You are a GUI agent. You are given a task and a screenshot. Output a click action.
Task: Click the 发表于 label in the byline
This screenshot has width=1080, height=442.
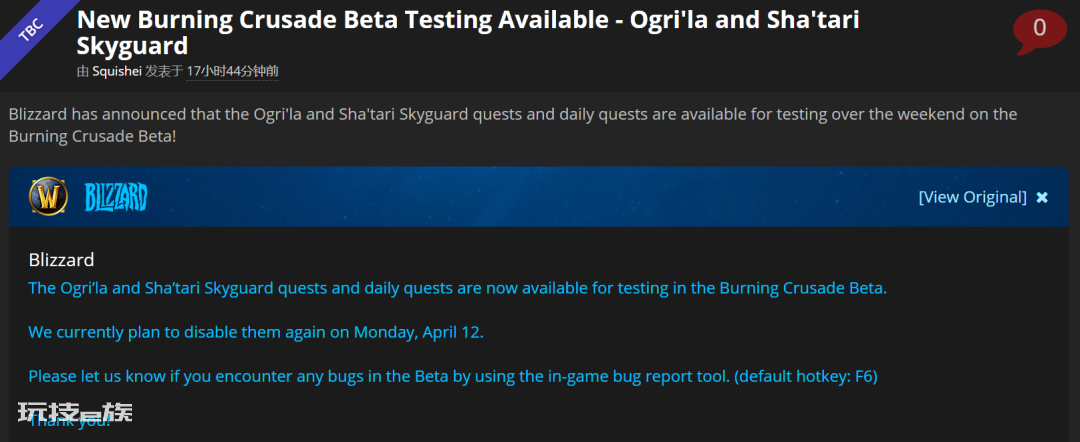pos(164,71)
